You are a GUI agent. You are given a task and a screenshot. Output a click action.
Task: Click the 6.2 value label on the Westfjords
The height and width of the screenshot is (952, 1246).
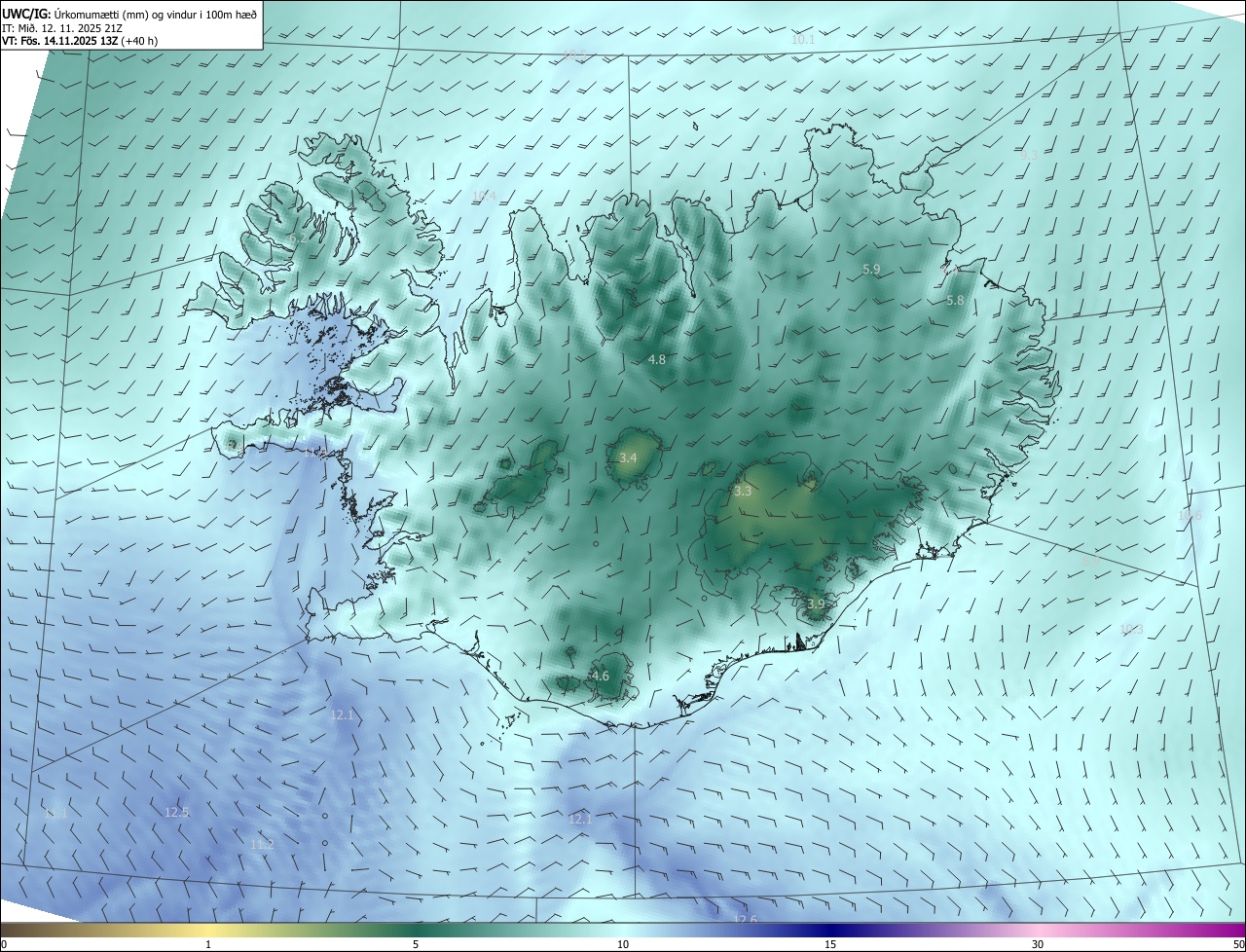pos(298,238)
